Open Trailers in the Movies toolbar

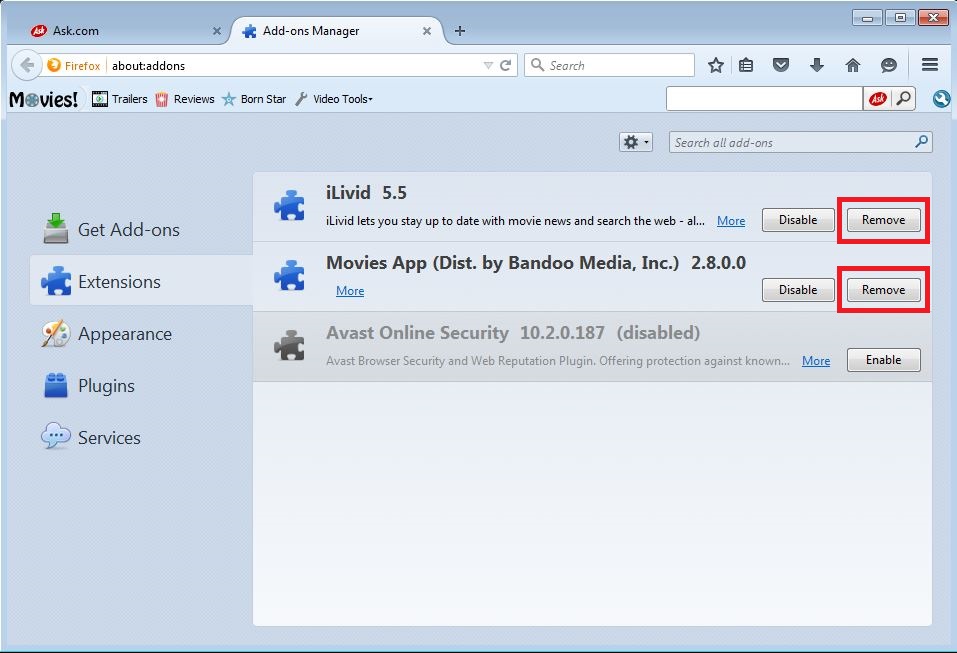120,99
